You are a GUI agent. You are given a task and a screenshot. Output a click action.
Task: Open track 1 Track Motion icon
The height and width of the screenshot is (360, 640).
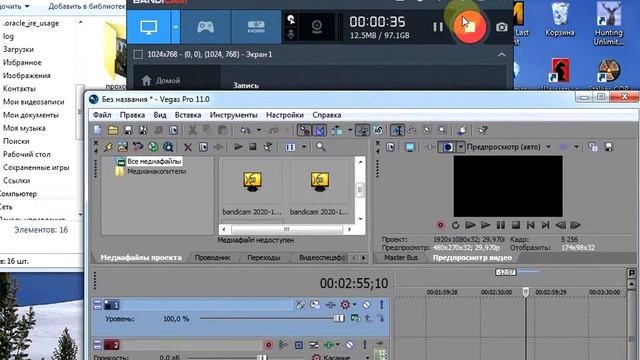315,304
